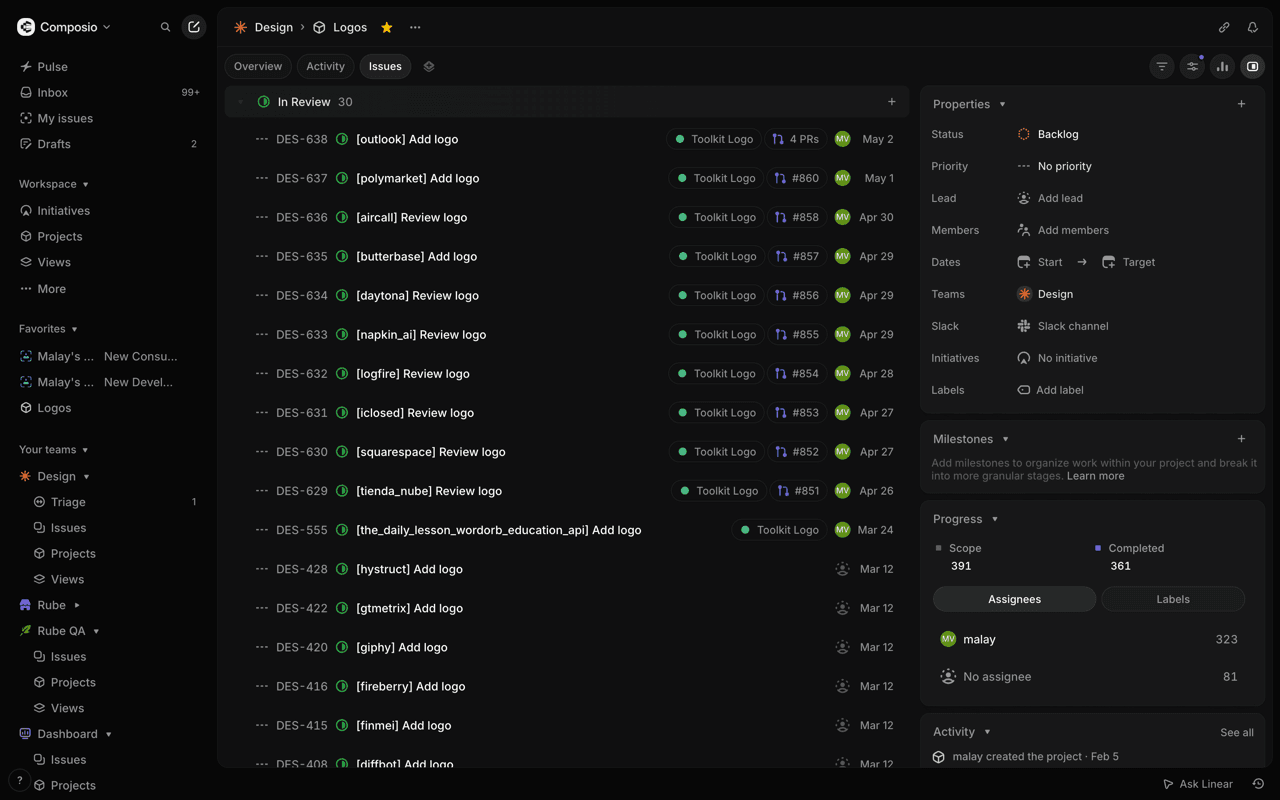Click Add lead
The height and width of the screenshot is (800, 1280).
click(1050, 198)
